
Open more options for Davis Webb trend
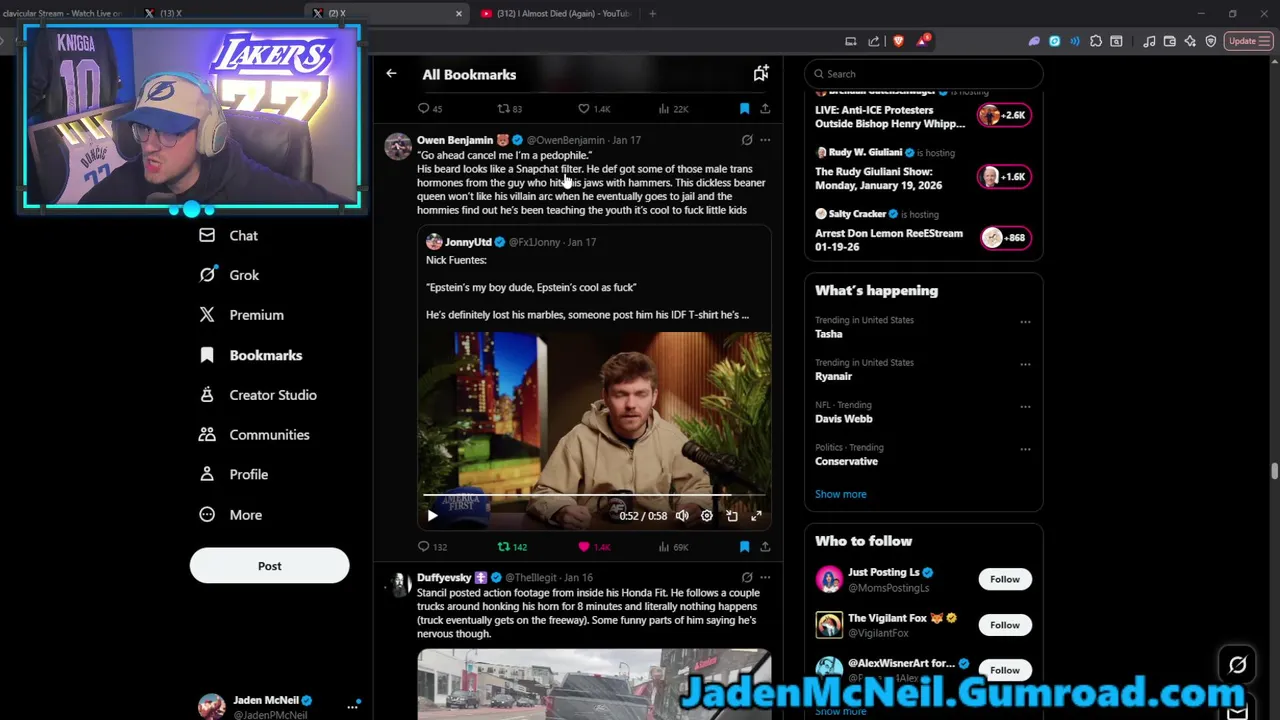pos(1025,407)
